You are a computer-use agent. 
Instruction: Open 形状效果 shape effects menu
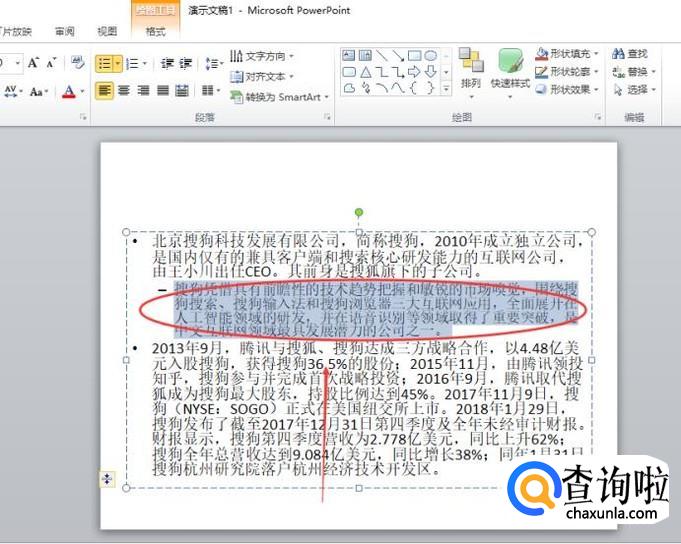tap(567, 89)
